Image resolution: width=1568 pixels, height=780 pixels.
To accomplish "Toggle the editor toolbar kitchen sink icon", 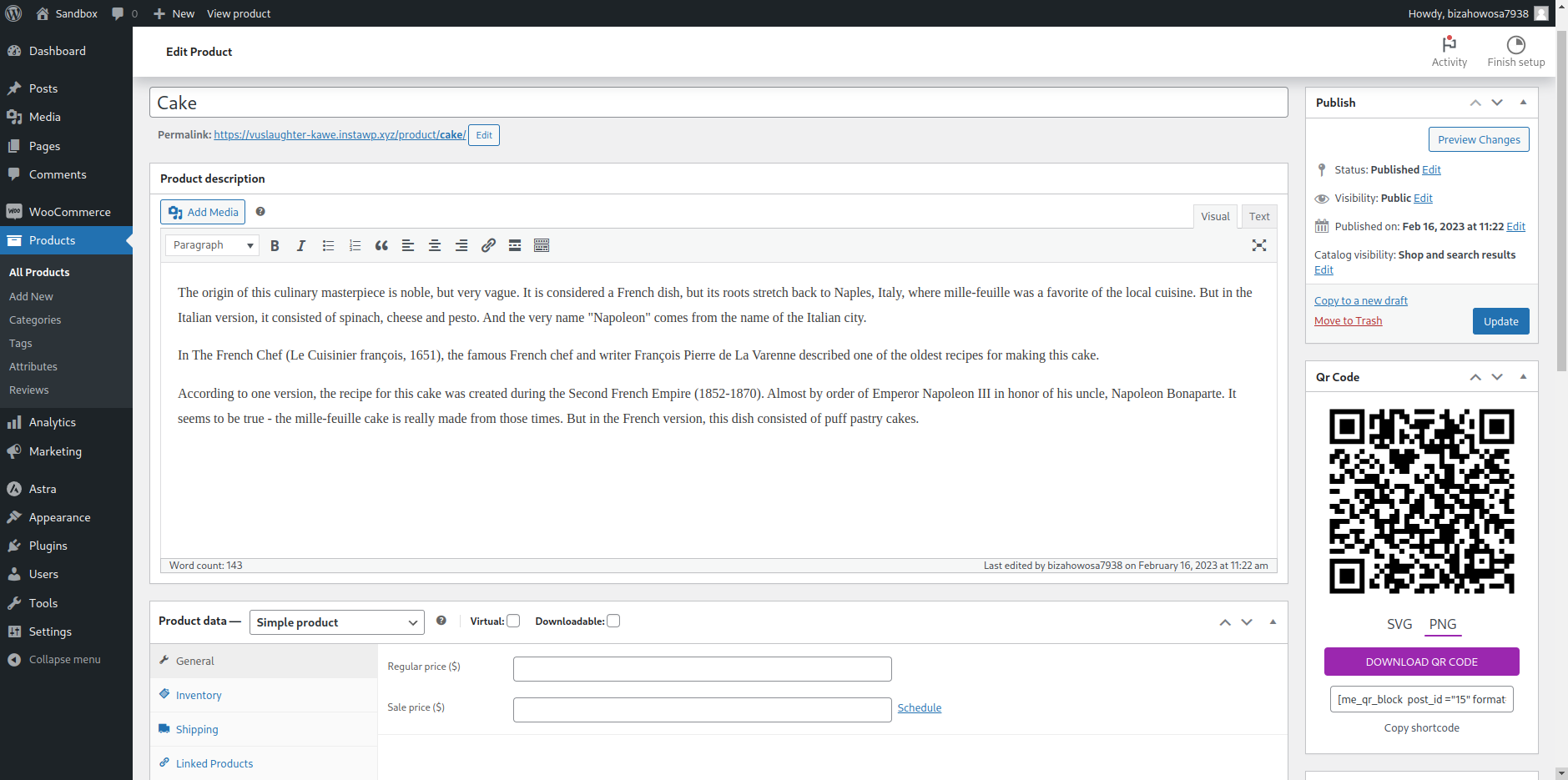I will click(542, 245).
